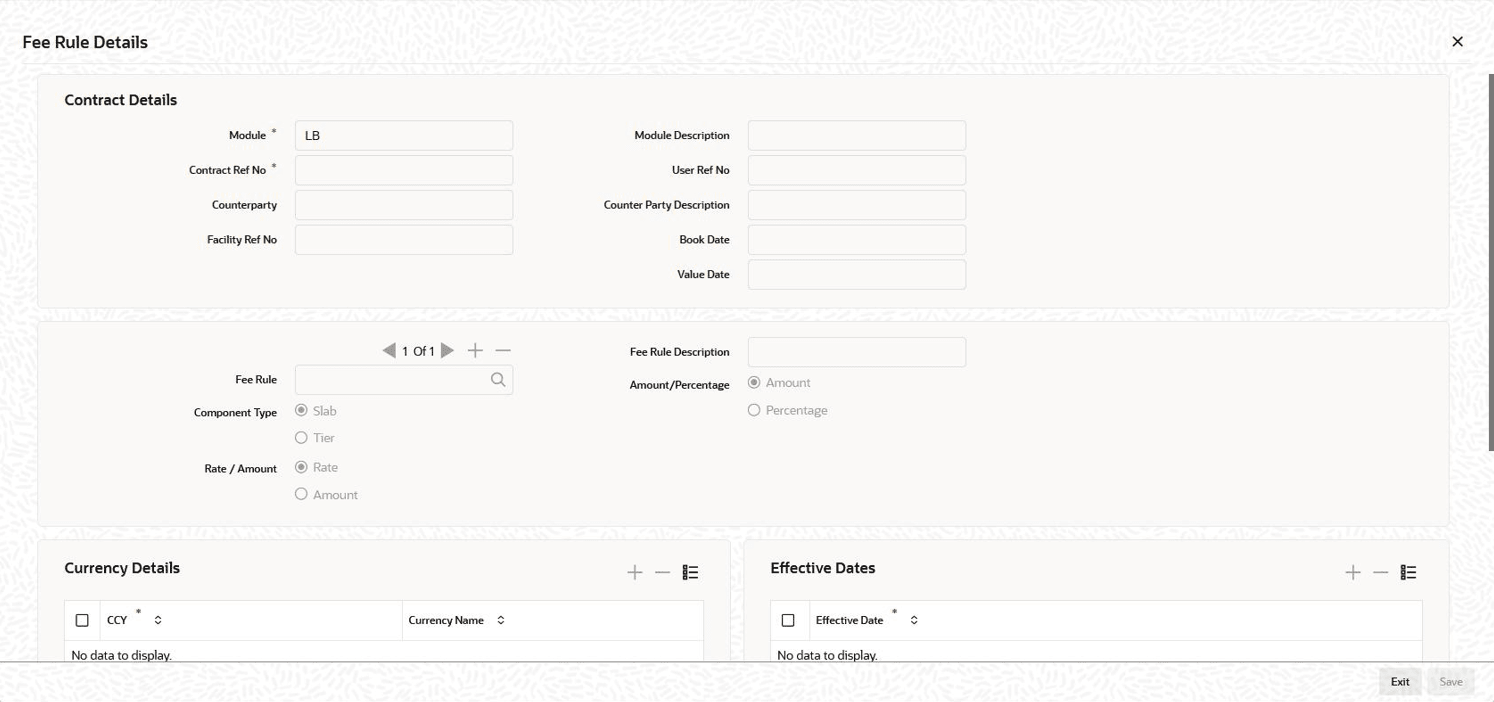The height and width of the screenshot is (702, 1494).
Task: Focus the Module field
Action: (404, 136)
